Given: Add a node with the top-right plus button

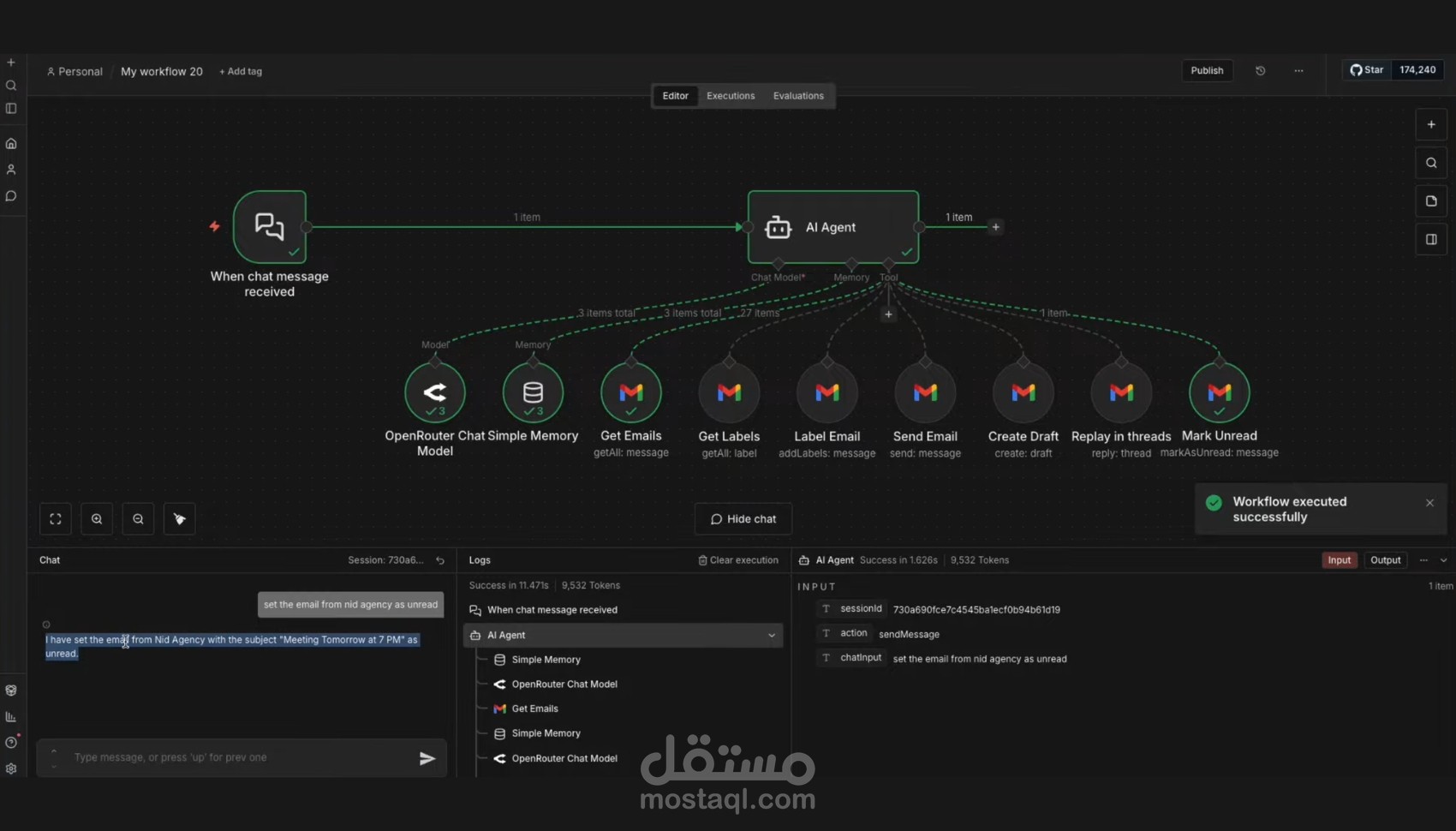Looking at the screenshot, I should [x=1431, y=124].
